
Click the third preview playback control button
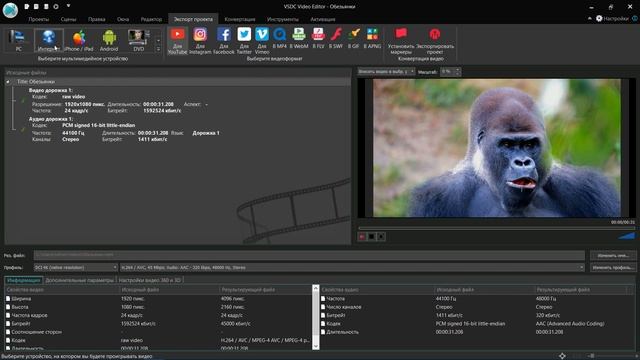381,237
